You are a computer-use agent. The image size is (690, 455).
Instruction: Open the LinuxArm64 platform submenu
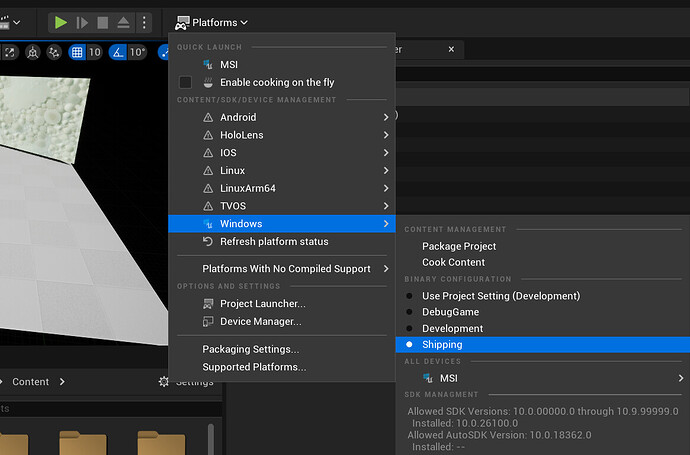tap(282, 188)
